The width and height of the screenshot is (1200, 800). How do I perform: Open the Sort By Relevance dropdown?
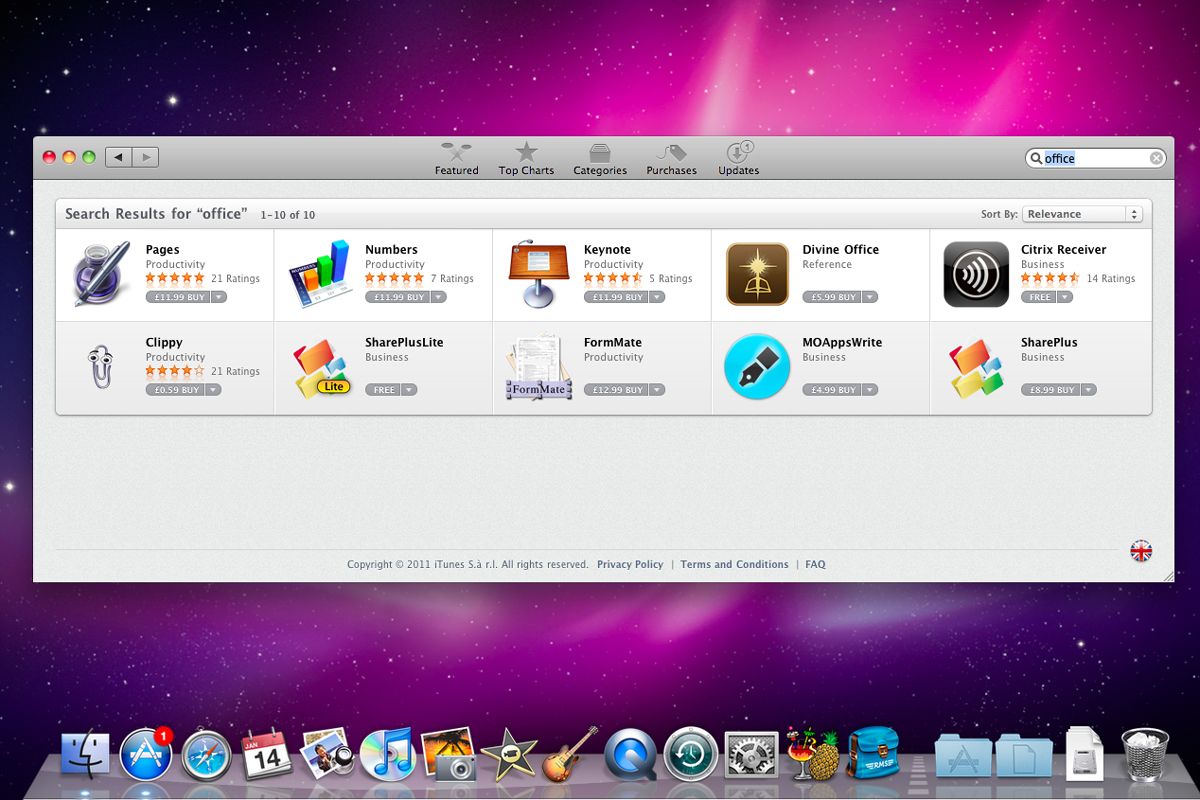click(x=1082, y=214)
